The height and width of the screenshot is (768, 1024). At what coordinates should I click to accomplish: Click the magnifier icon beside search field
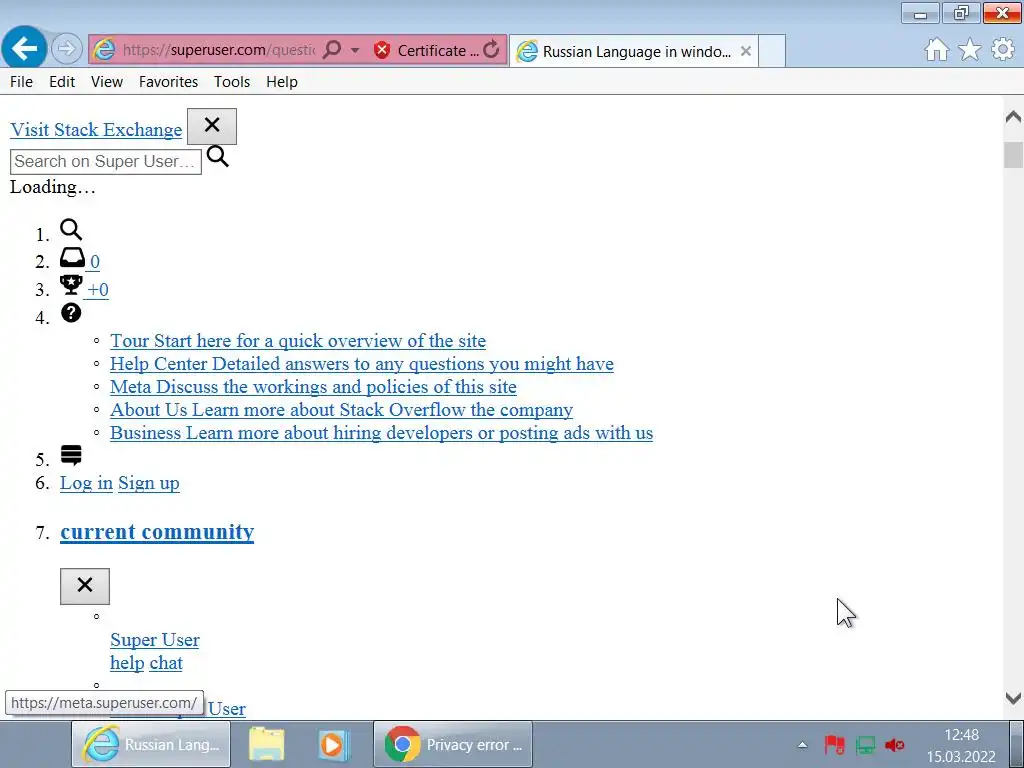point(217,156)
